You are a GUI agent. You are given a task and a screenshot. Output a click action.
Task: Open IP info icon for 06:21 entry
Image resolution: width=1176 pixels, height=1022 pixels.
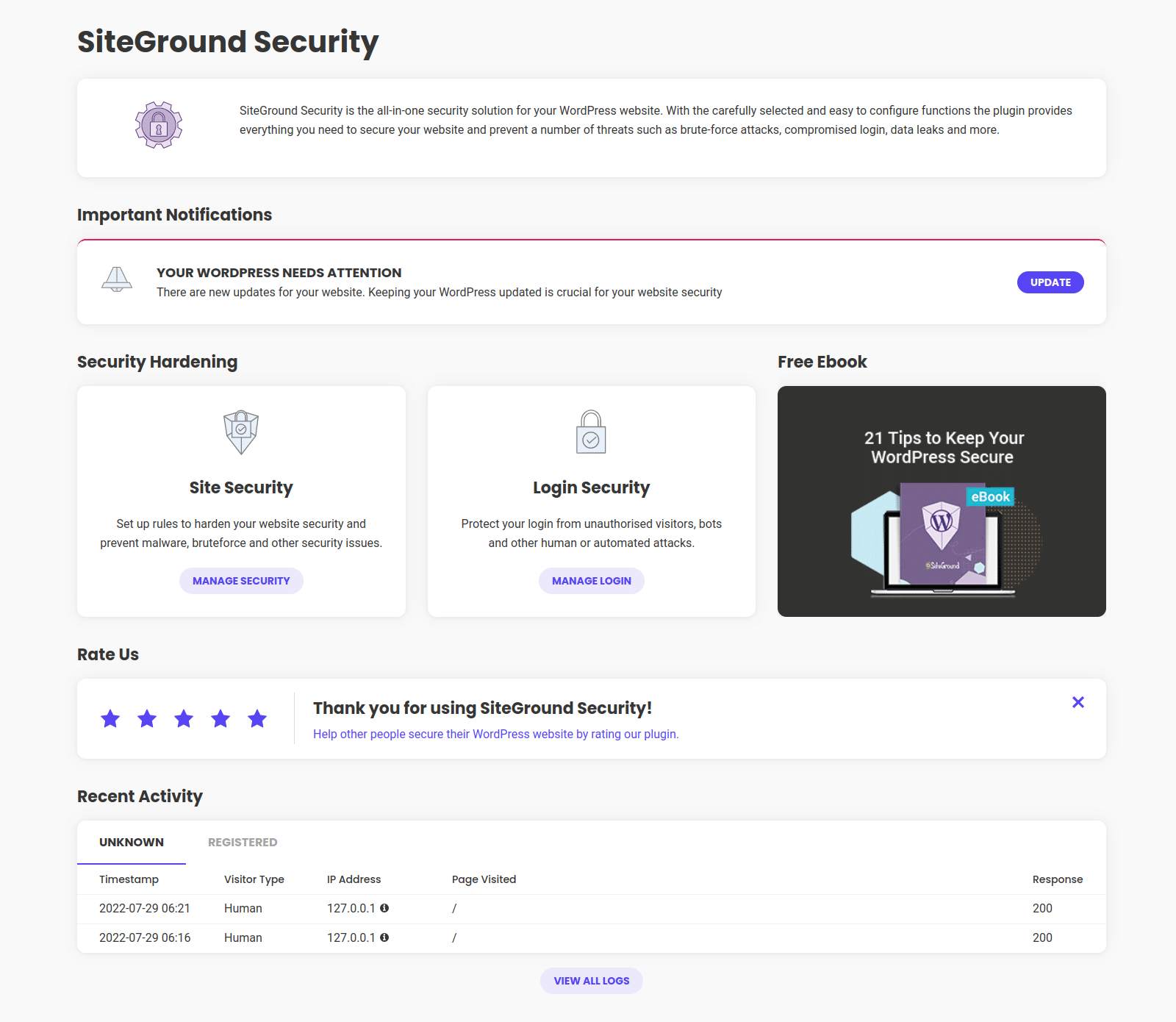coord(384,908)
